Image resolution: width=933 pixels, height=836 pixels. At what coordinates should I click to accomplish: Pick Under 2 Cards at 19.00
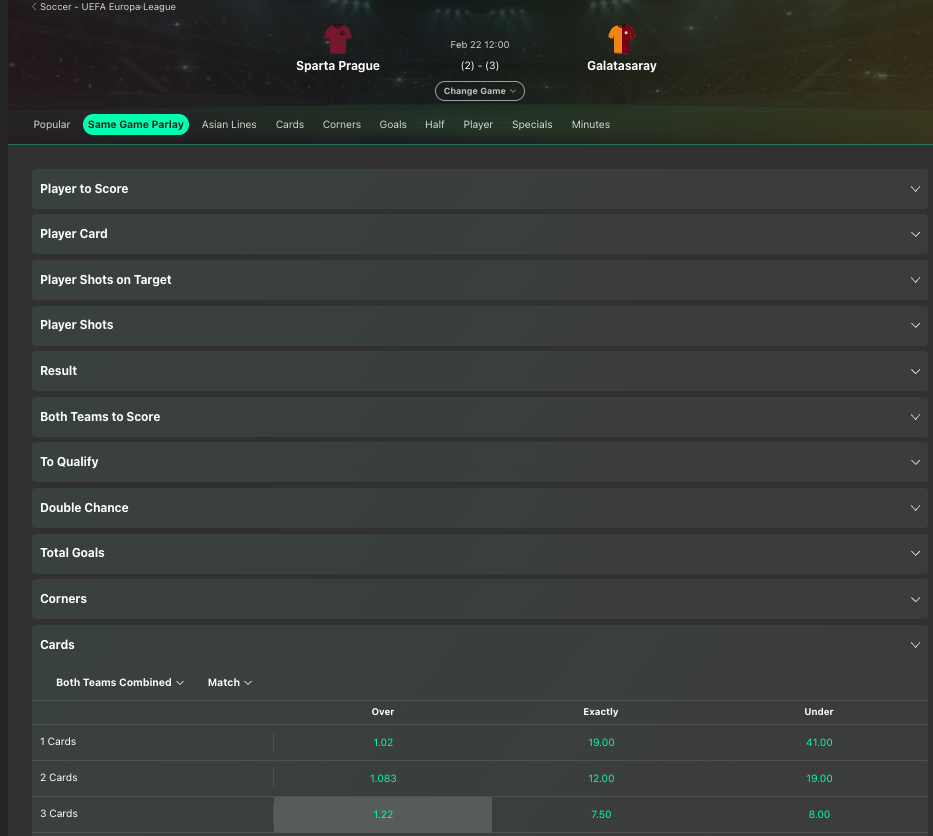(x=819, y=778)
